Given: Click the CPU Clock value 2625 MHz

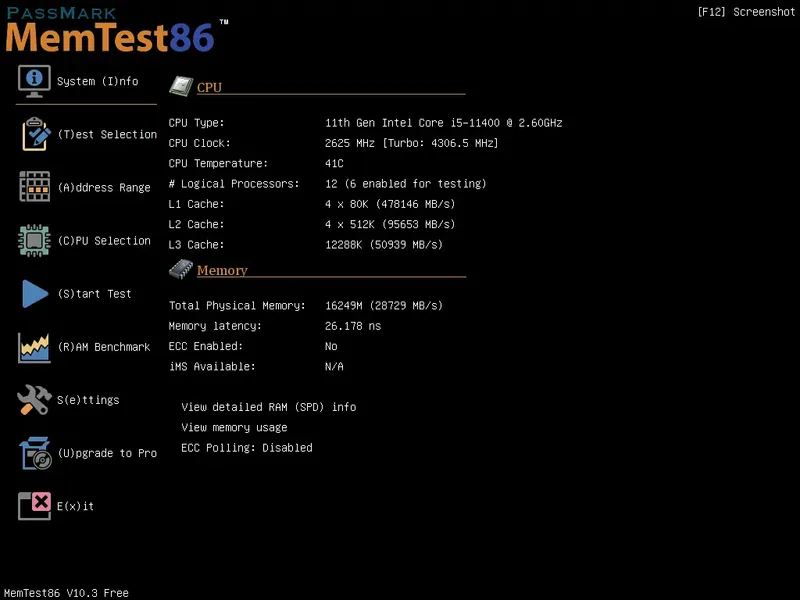Looking at the screenshot, I should 411,143.
